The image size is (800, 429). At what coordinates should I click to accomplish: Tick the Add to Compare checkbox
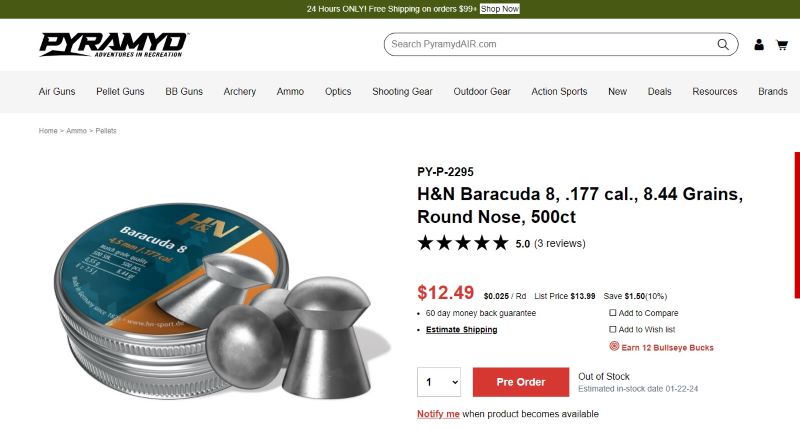(x=612, y=313)
